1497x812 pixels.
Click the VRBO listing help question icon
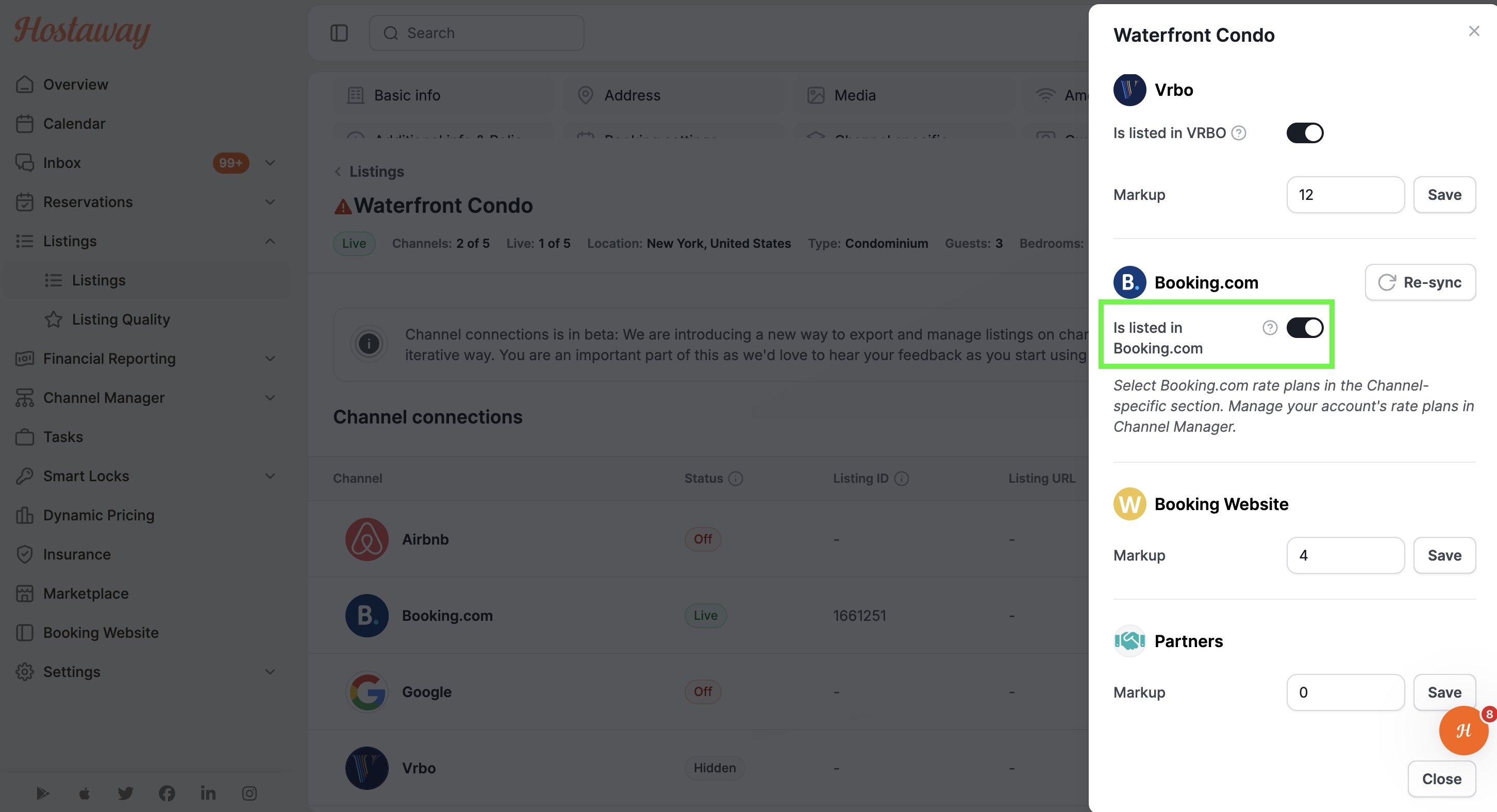pyautogui.click(x=1238, y=133)
